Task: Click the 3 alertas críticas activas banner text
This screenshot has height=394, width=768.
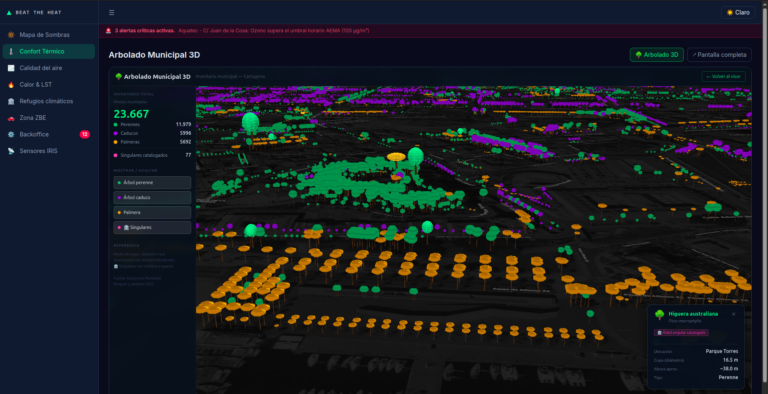Action: tap(144, 30)
